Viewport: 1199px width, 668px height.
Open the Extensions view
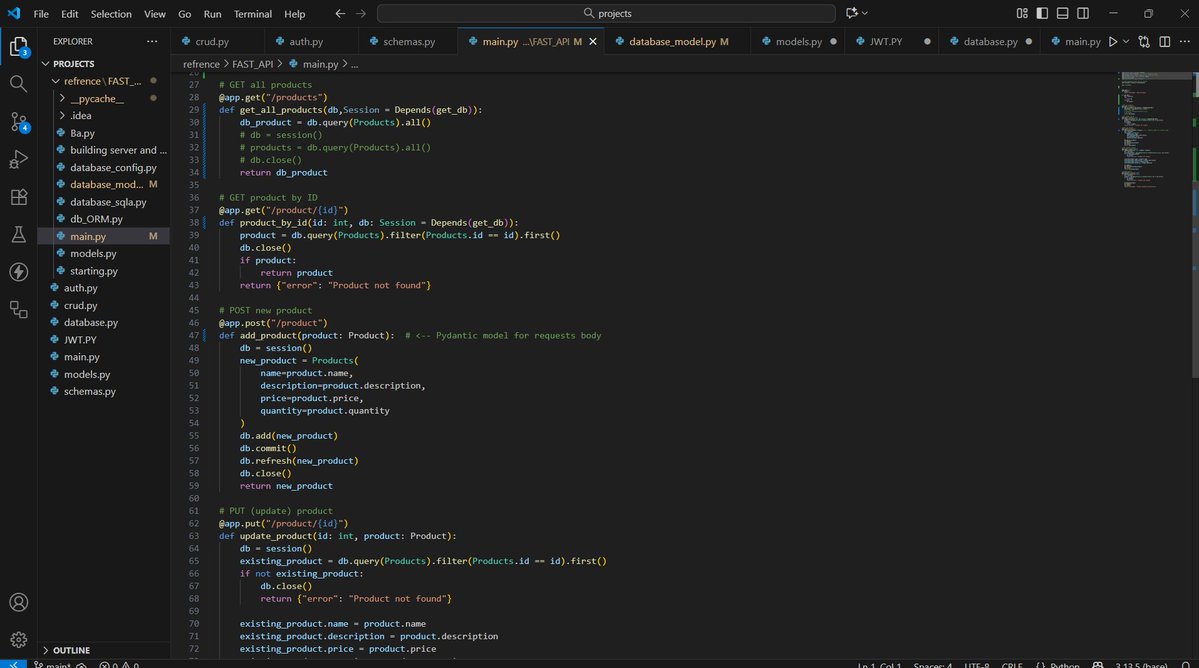[18, 197]
